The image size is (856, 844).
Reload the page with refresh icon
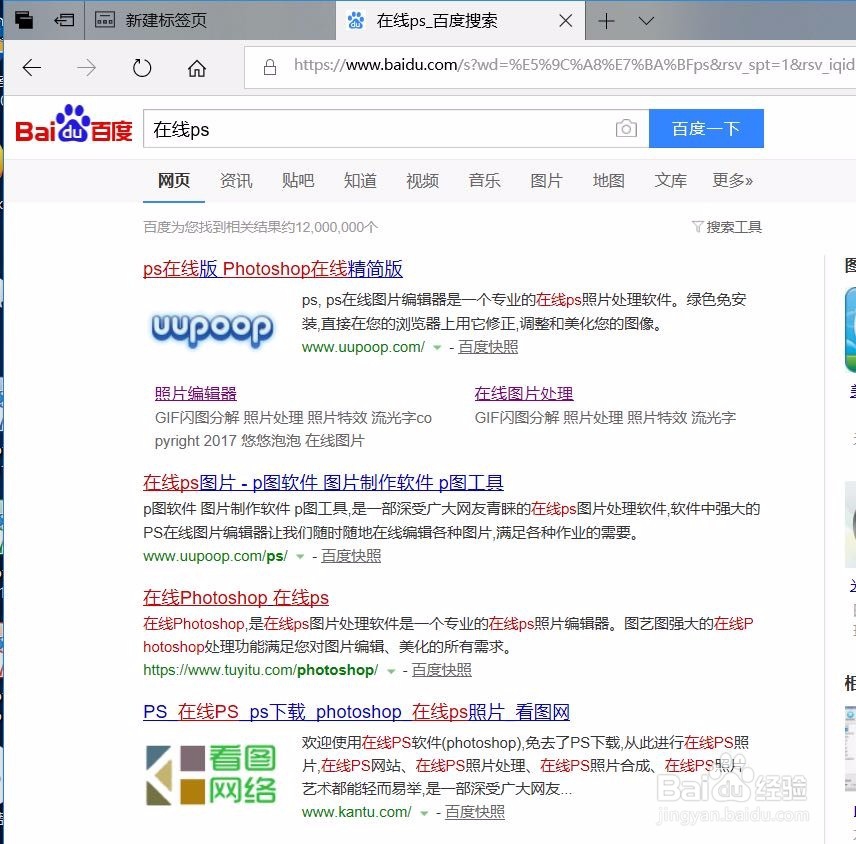click(x=142, y=68)
